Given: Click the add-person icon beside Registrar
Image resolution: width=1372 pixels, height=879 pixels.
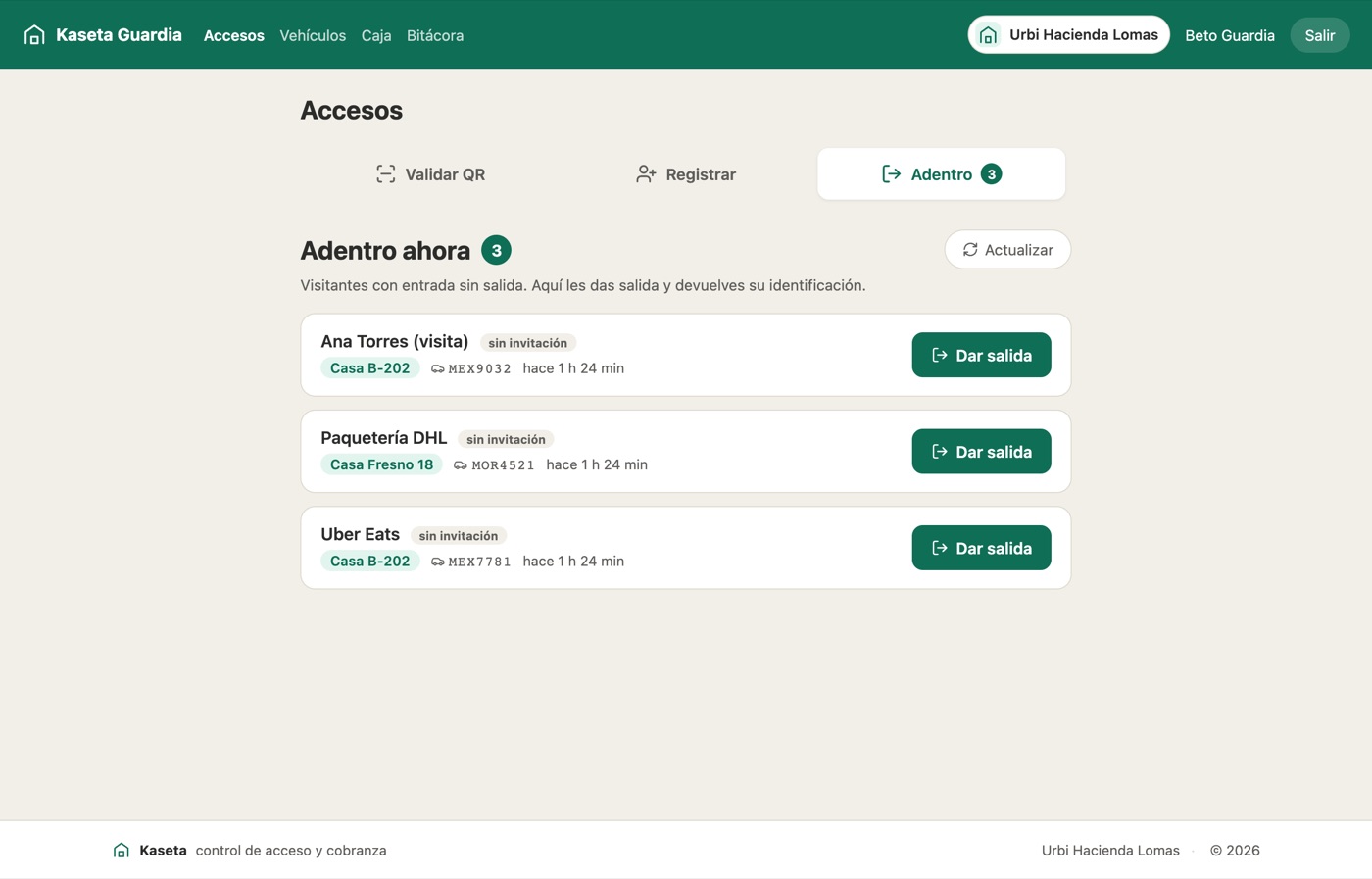Looking at the screenshot, I should click(646, 174).
